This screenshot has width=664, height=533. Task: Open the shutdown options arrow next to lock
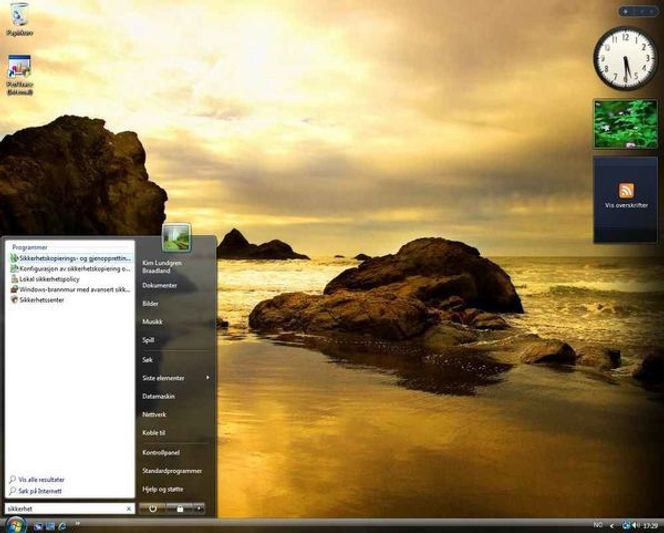(199, 508)
